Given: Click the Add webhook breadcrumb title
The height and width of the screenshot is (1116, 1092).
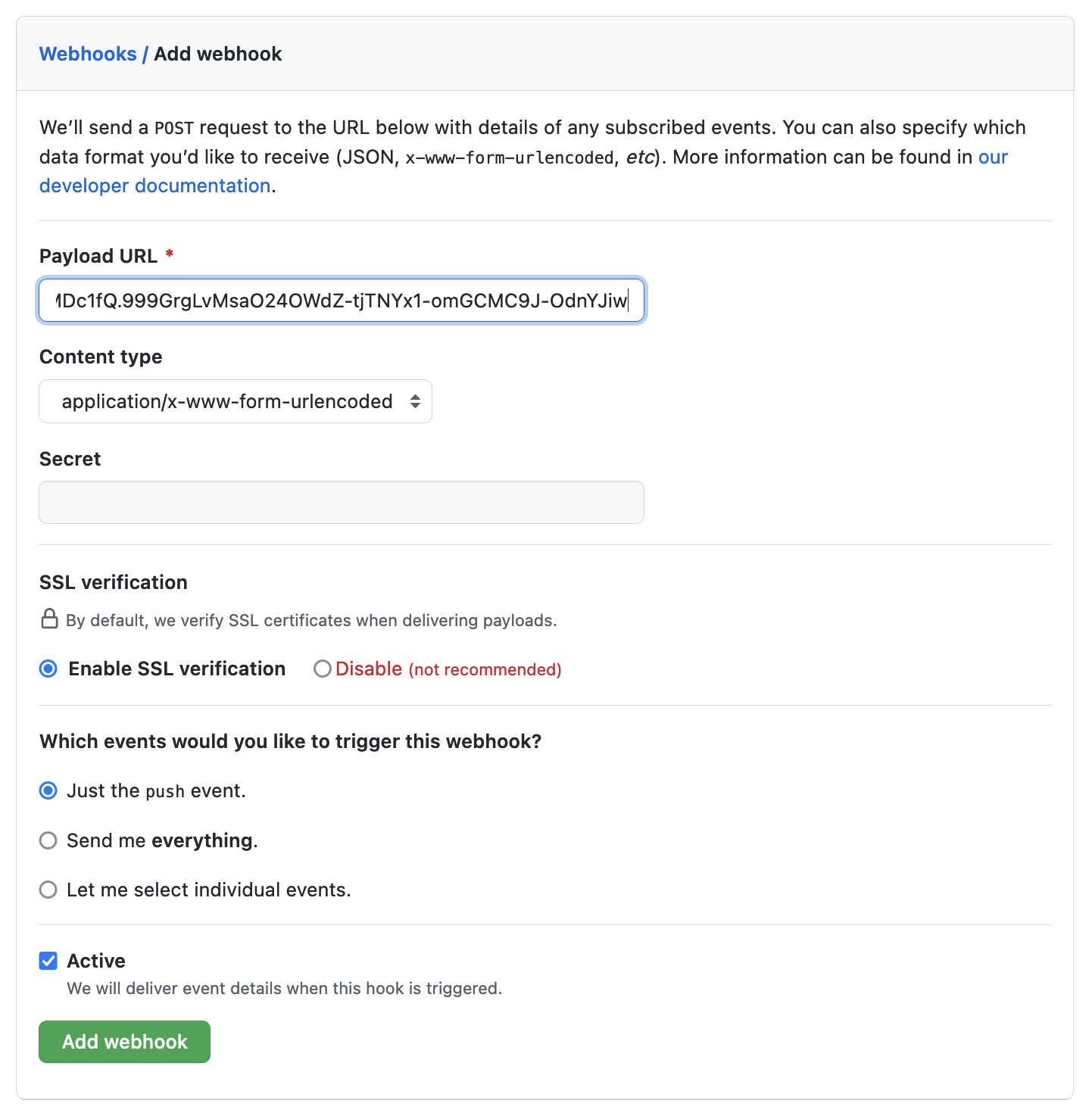Looking at the screenshot, I should tap(218, 54).
